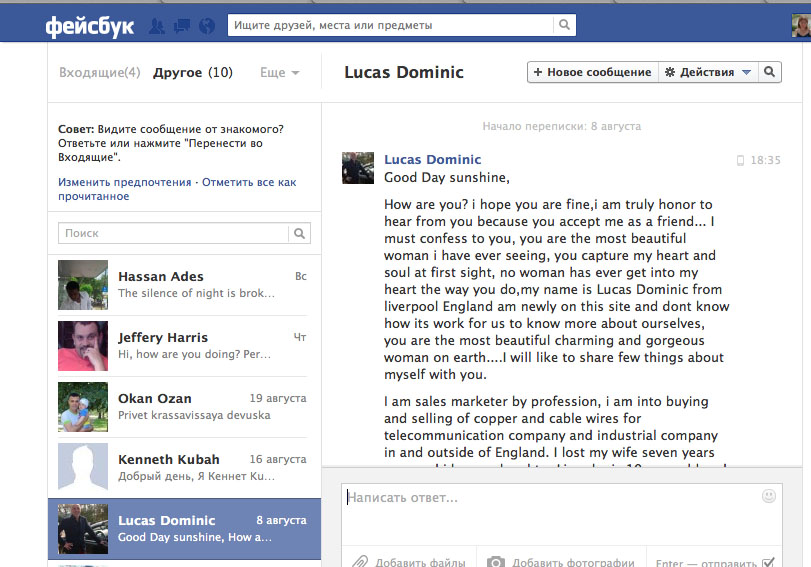Expand the Еще dropdown

(279, 72)
